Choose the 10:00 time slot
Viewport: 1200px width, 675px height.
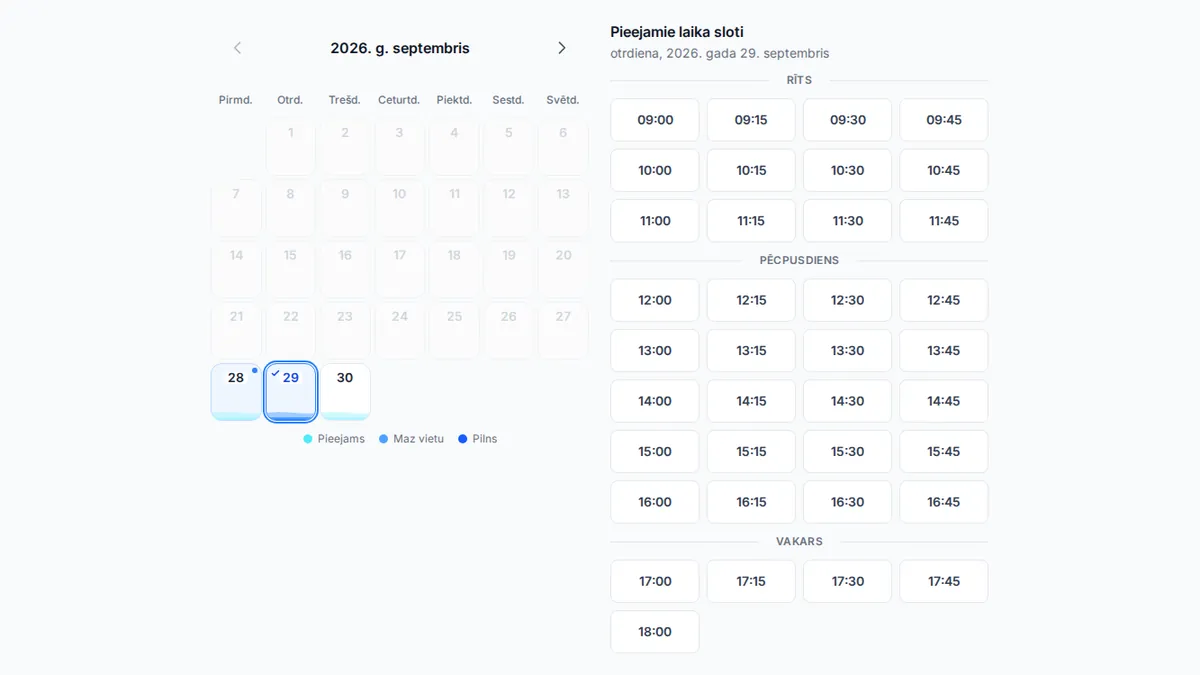click(655, 170)
